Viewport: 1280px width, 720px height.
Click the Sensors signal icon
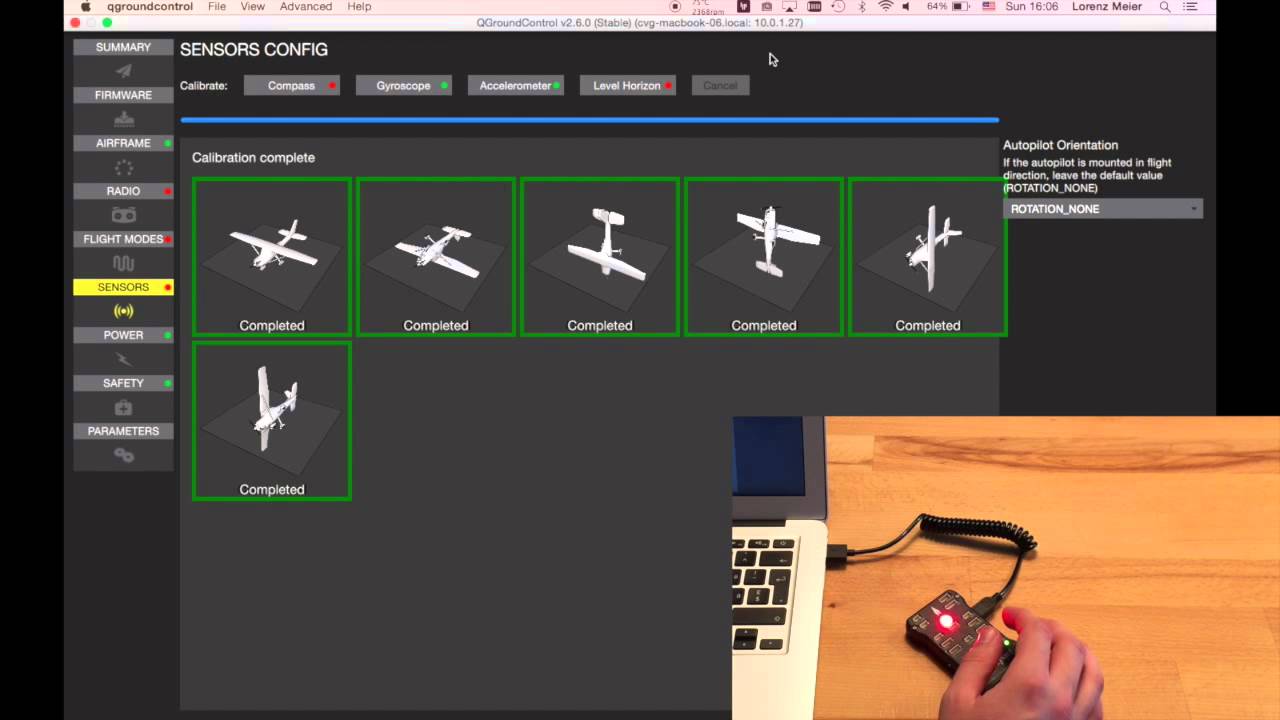tap(123, 311)
